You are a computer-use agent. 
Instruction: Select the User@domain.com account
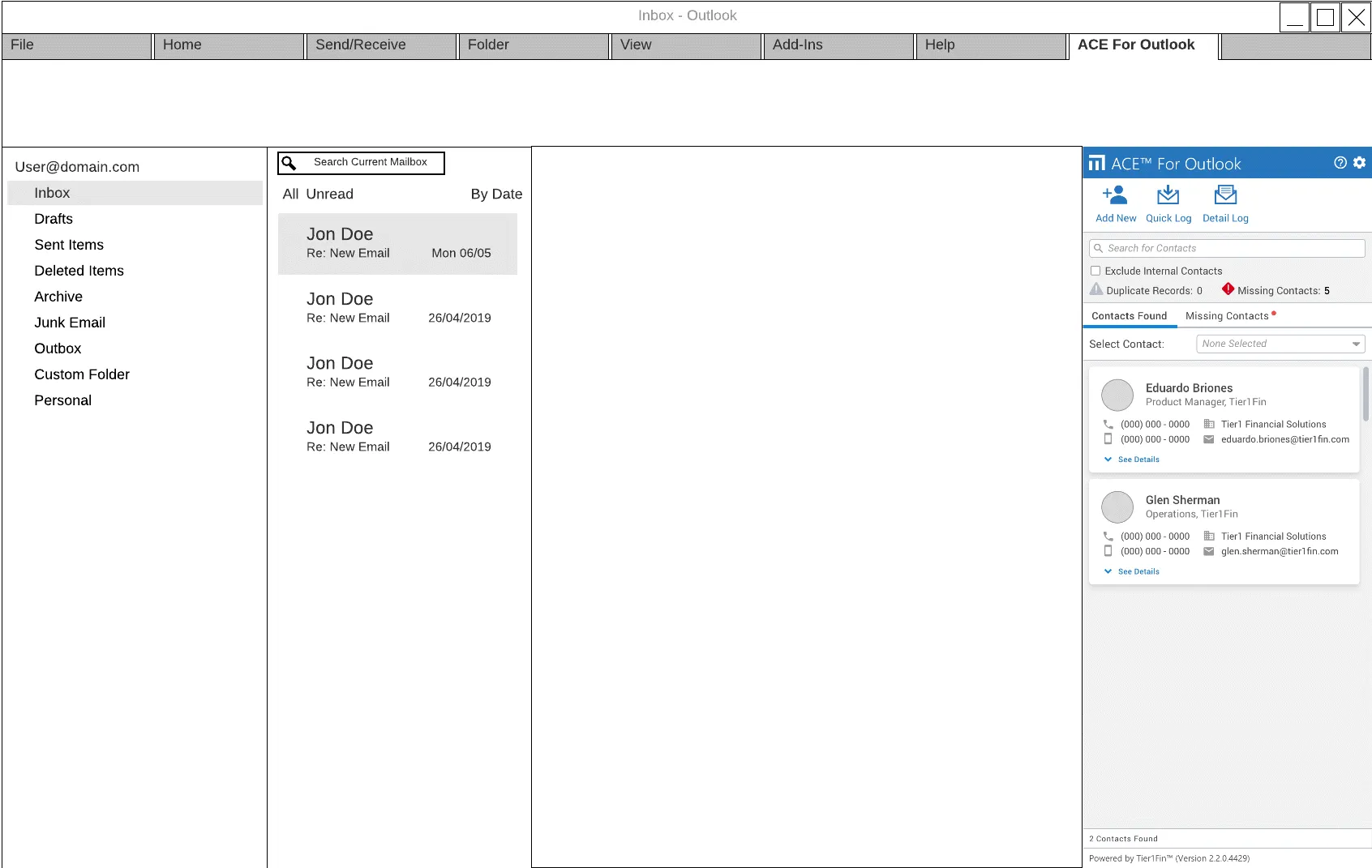tap(77, 167)
